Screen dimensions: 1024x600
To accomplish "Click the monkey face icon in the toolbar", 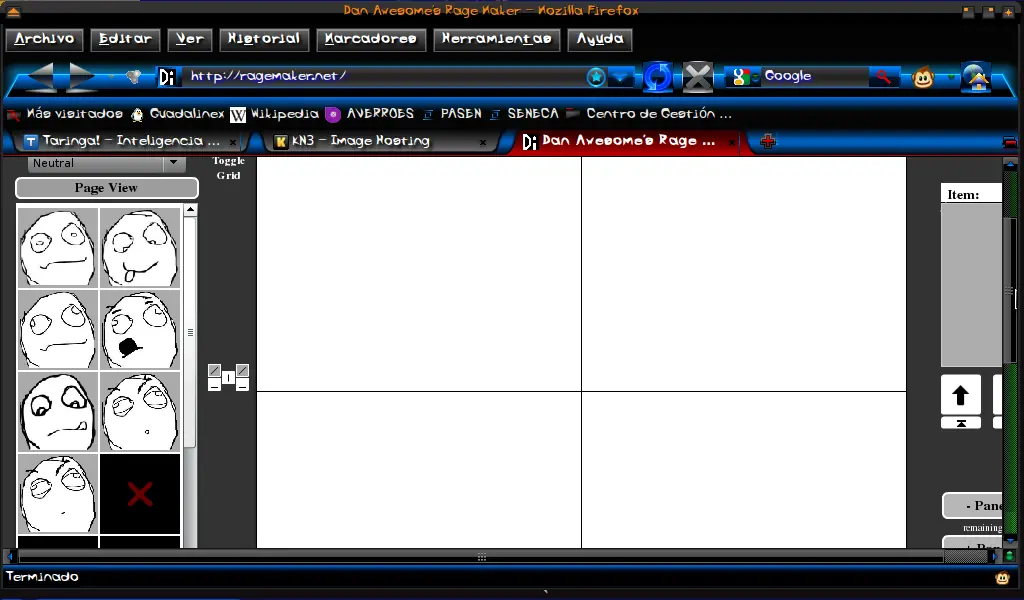I will pos(923,78).
